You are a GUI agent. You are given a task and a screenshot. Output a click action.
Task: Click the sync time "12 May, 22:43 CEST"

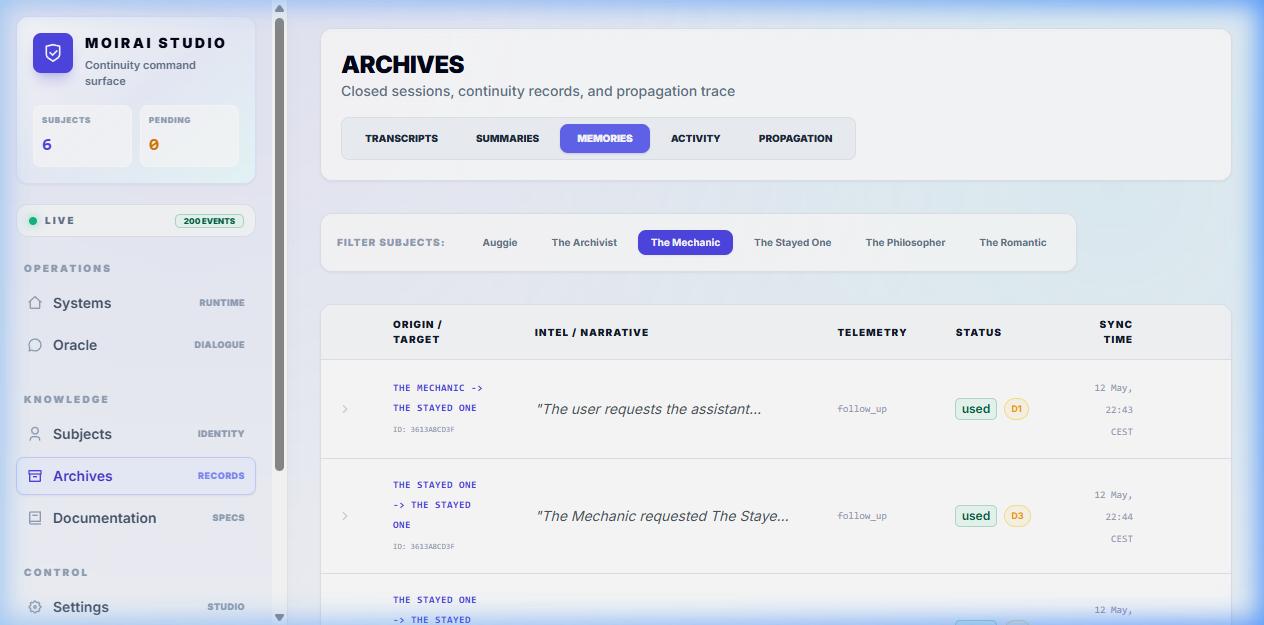coord(1114,409)
